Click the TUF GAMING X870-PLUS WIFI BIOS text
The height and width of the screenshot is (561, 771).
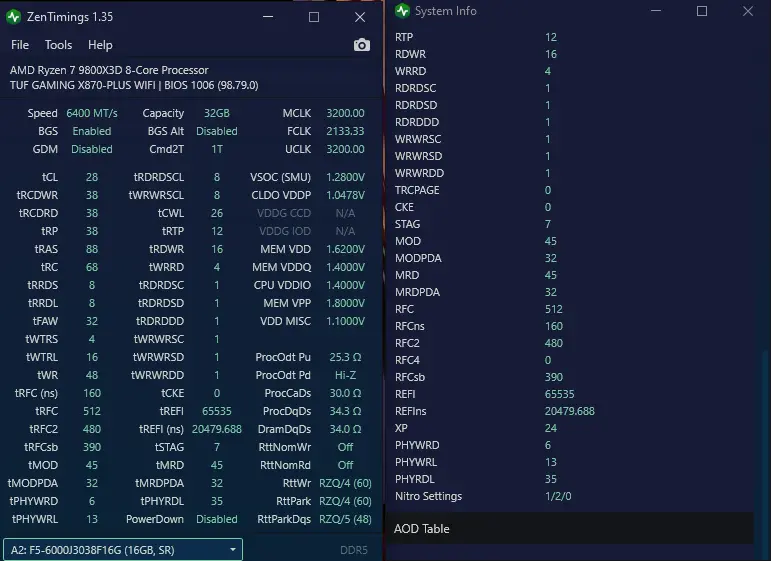click(x=134, y=85)
